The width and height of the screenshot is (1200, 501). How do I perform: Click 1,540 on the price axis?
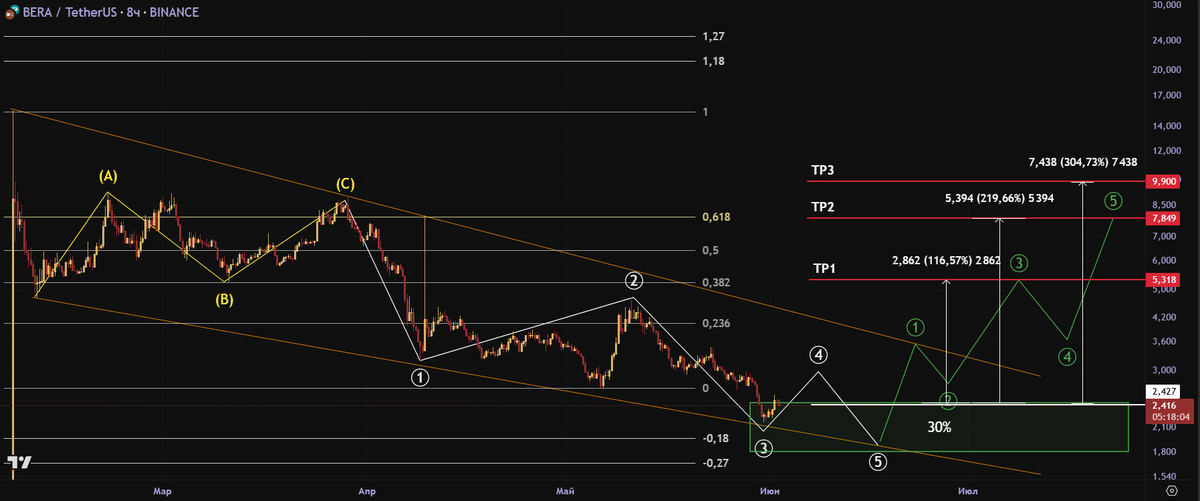point(1164,476)
